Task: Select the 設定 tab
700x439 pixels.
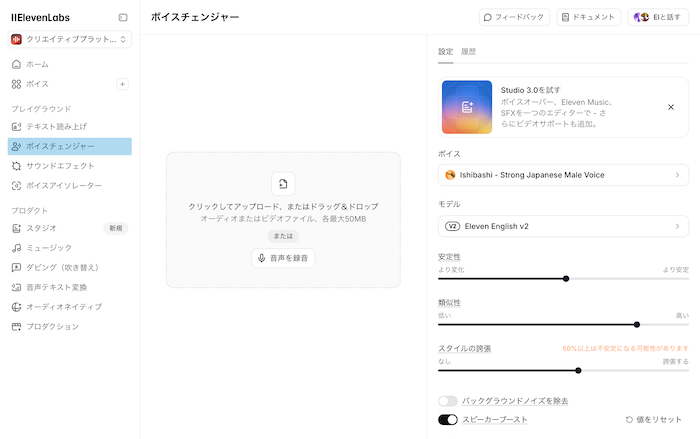Action: click(445, 50)
